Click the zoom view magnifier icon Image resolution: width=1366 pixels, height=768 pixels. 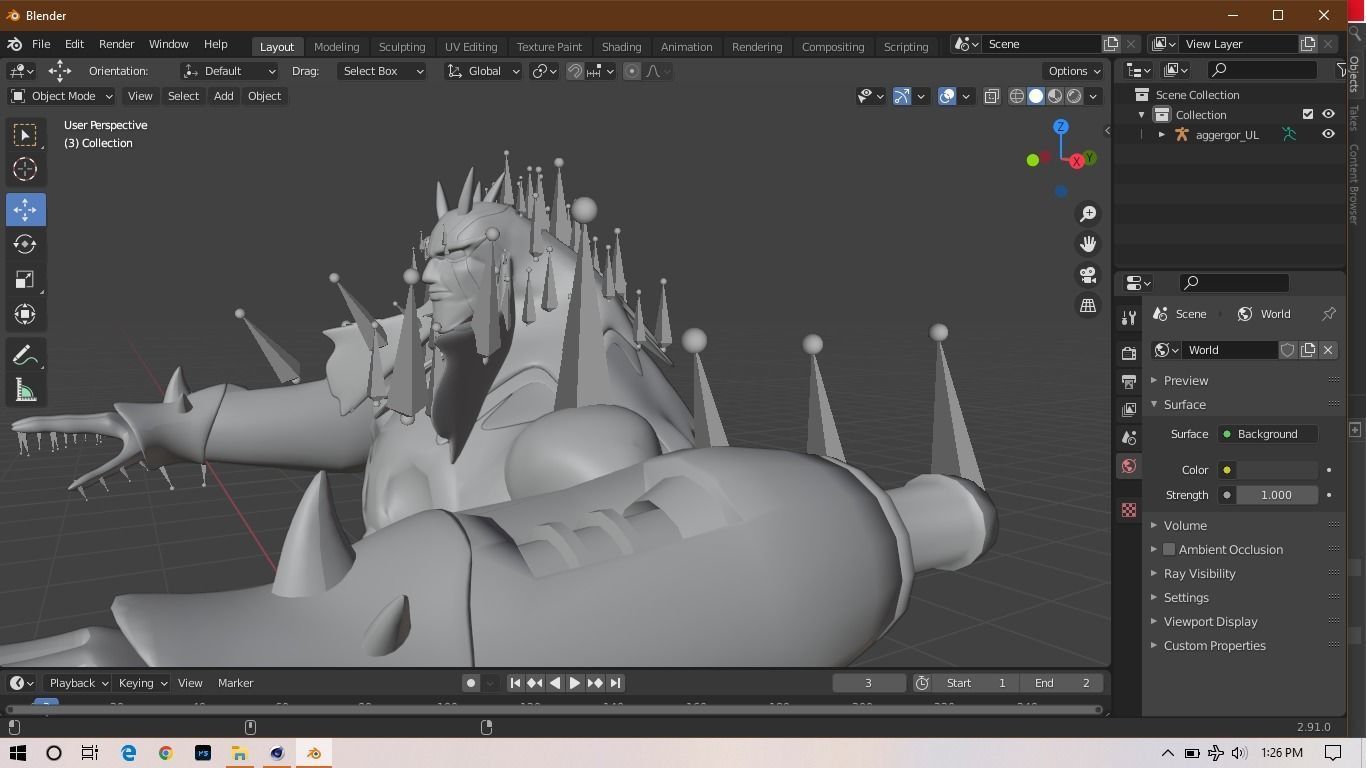click(1088, 213)
